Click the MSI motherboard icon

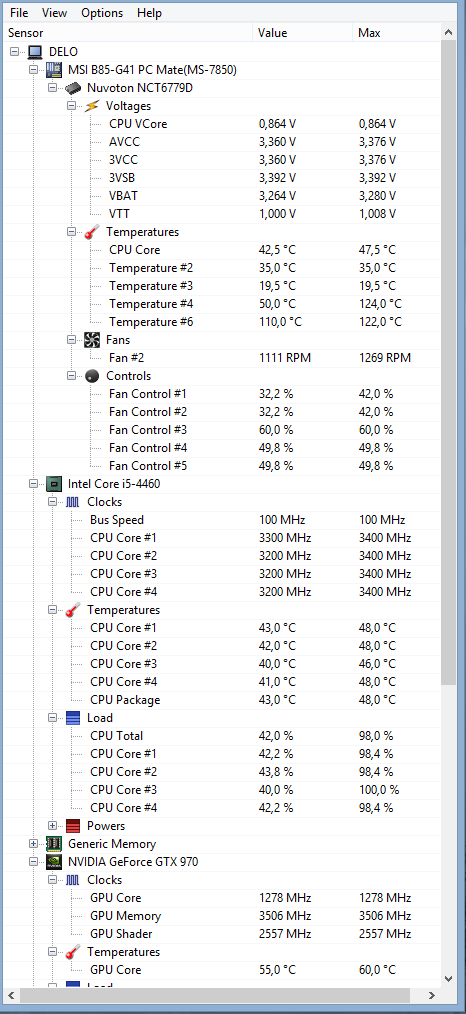(x=54, y=69)
